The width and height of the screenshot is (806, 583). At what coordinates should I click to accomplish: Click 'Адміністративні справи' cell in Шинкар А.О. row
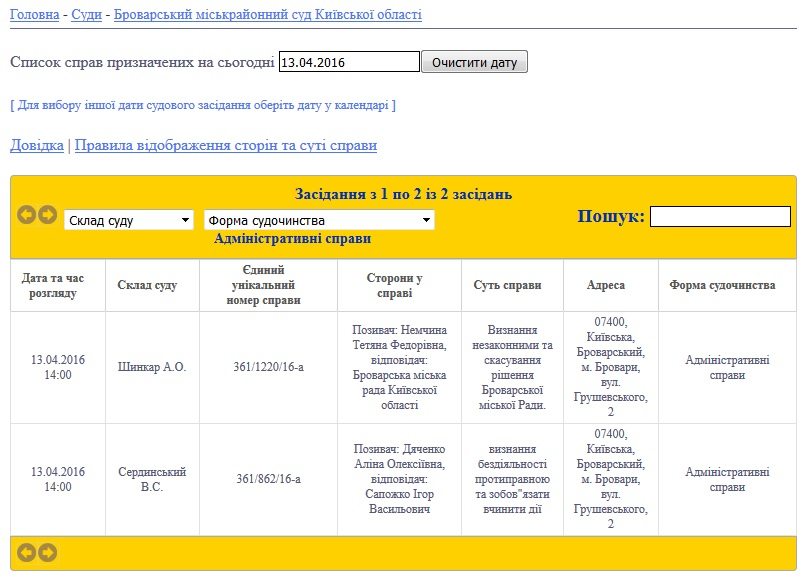(727, 368)
